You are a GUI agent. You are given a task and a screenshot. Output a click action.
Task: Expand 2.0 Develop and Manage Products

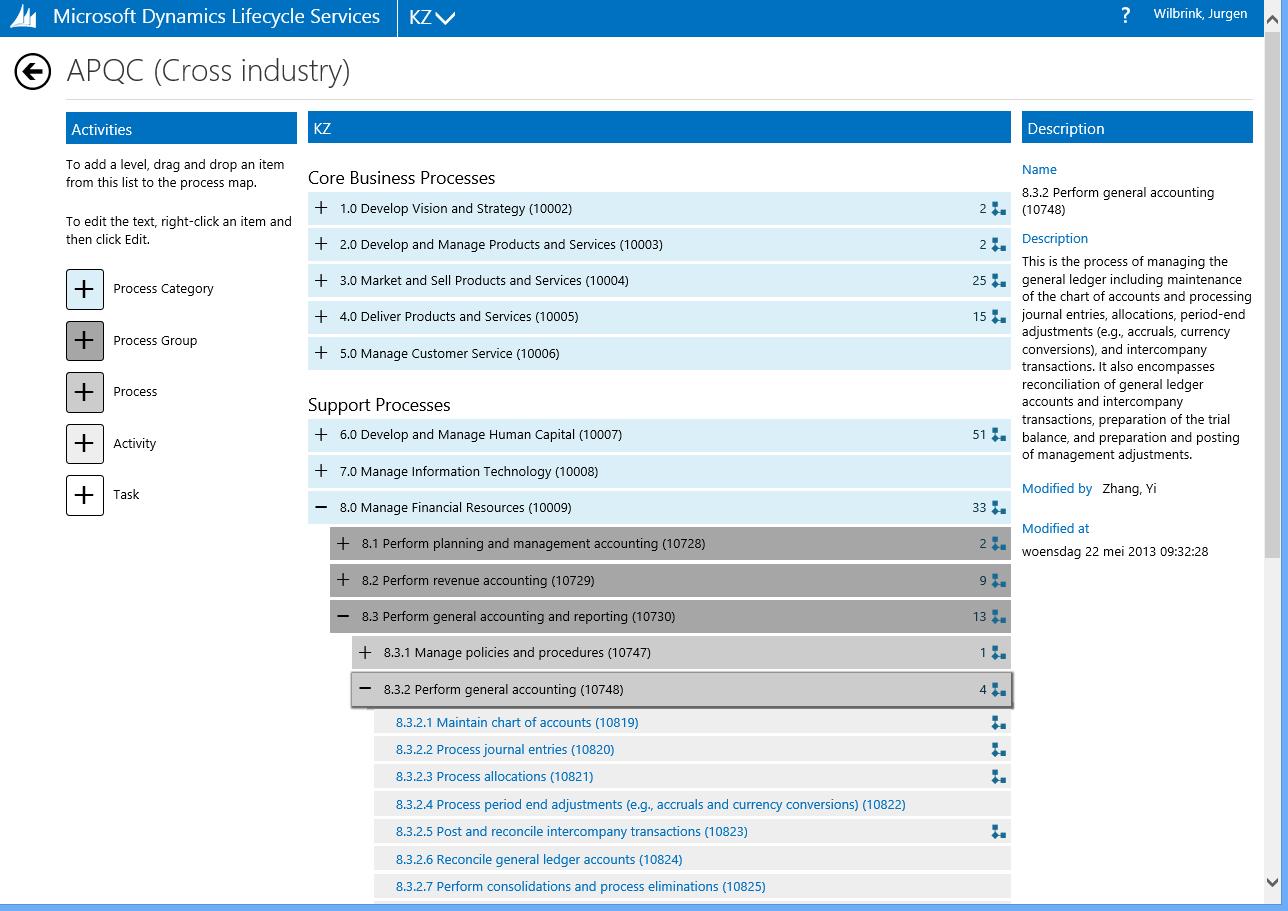[x=321, y=244]
